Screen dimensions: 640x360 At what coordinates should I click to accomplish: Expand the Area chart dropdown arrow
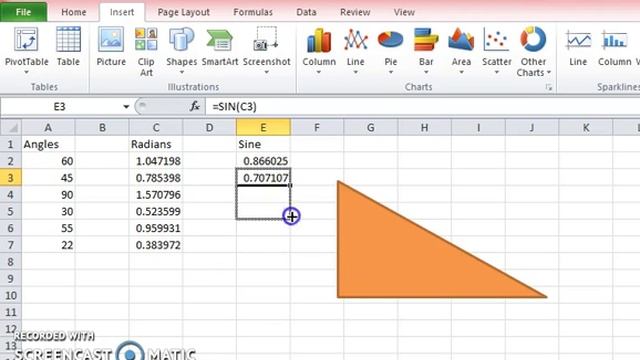461,73
